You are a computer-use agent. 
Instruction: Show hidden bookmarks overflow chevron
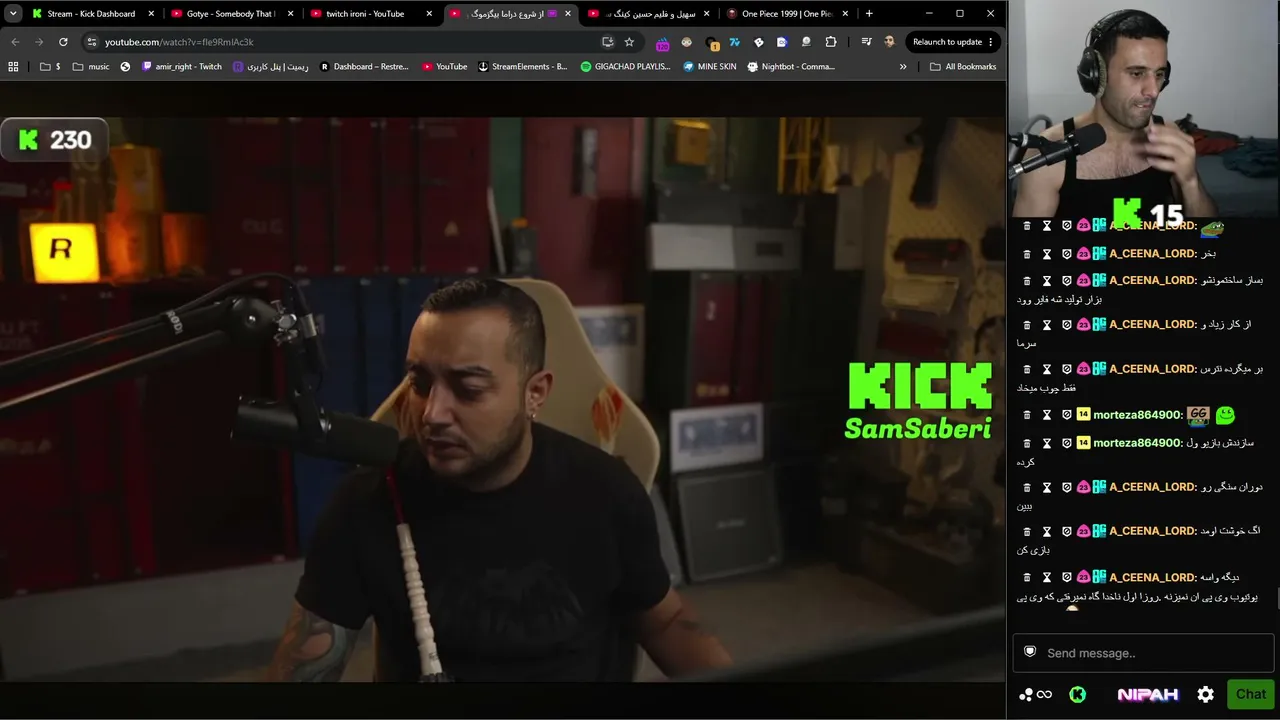tap(903, 67)
